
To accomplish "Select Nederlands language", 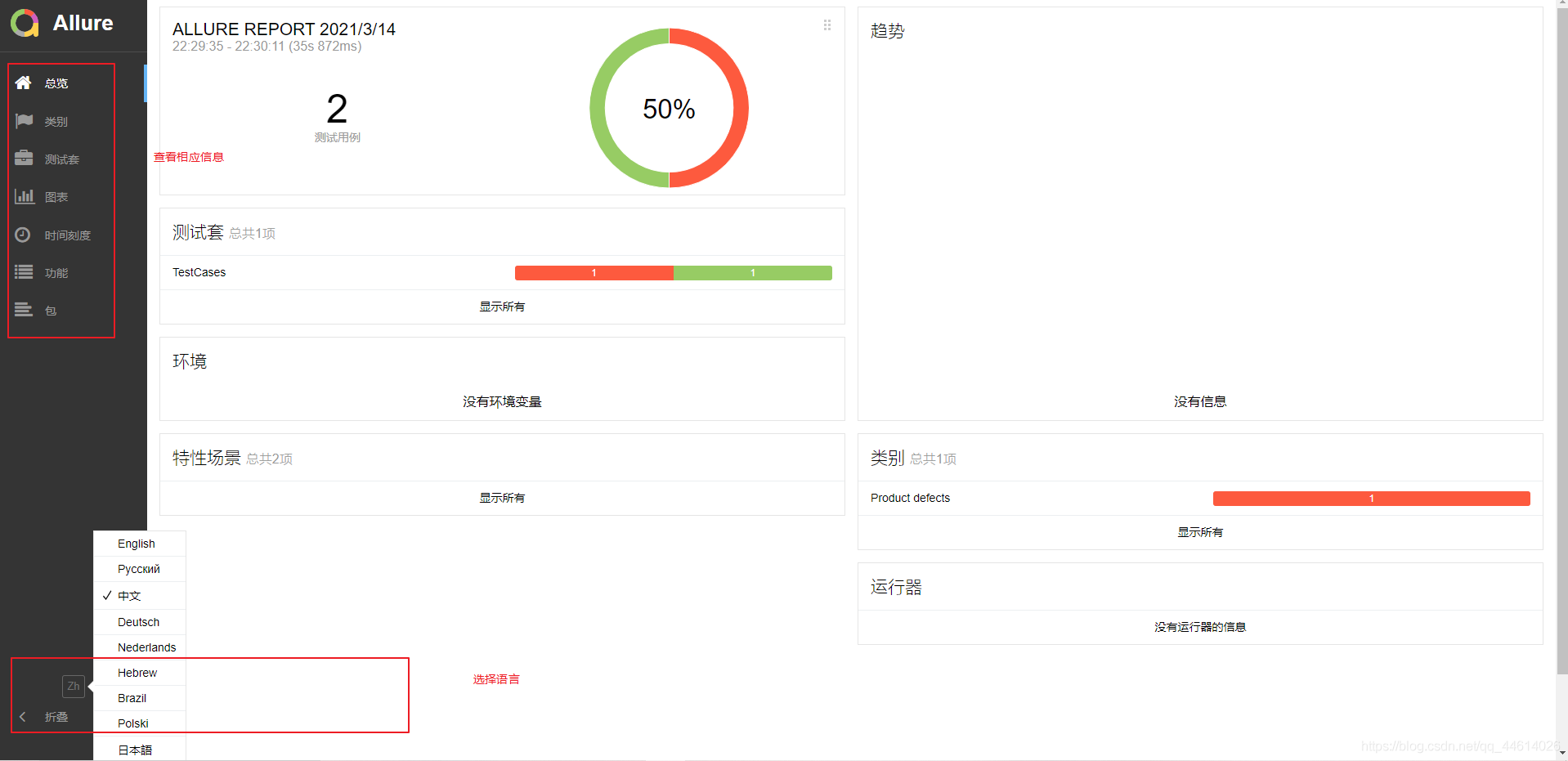I will (x=140, y=647).
